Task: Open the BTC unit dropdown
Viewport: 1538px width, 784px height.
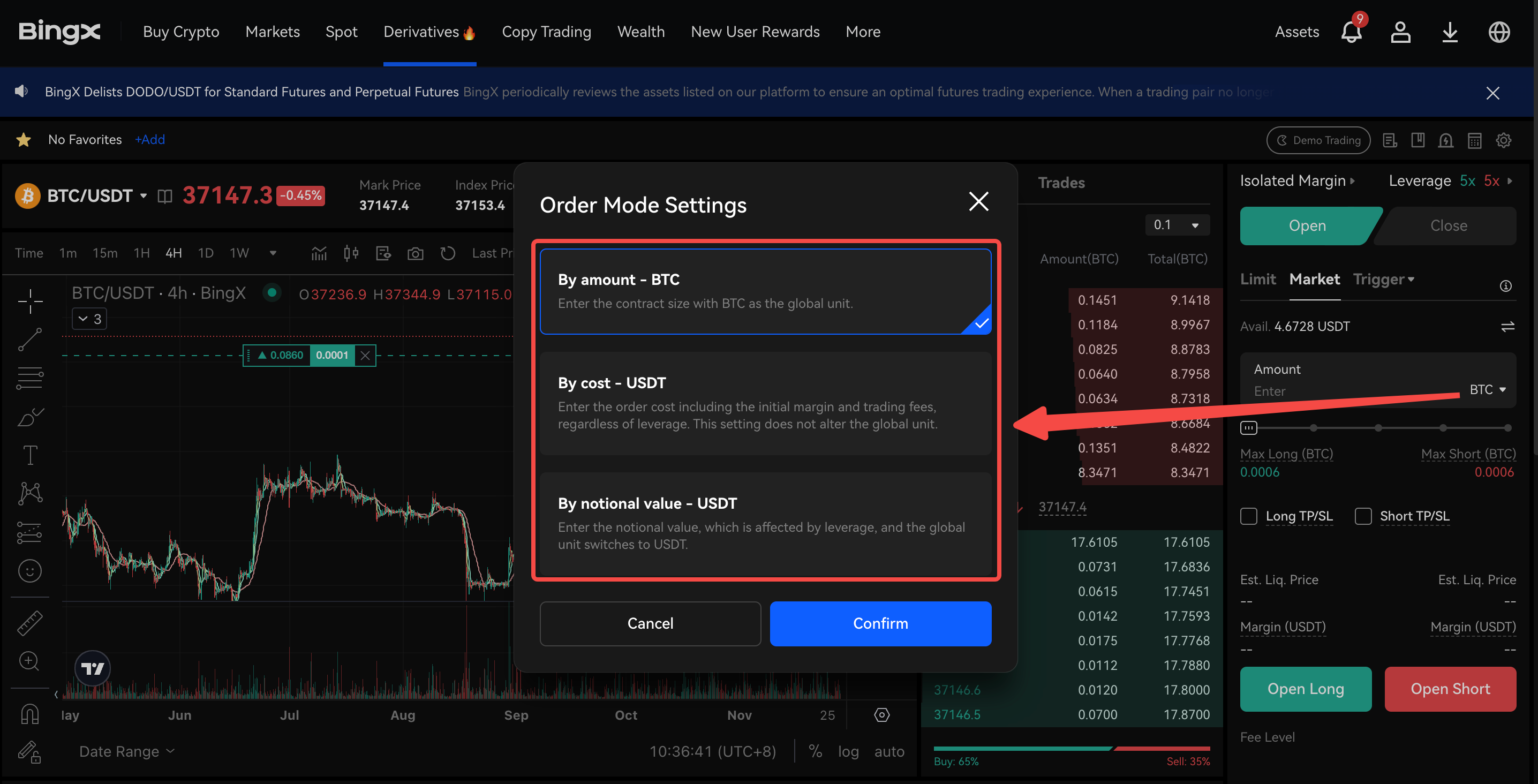Action: [x=1487, y=389]
